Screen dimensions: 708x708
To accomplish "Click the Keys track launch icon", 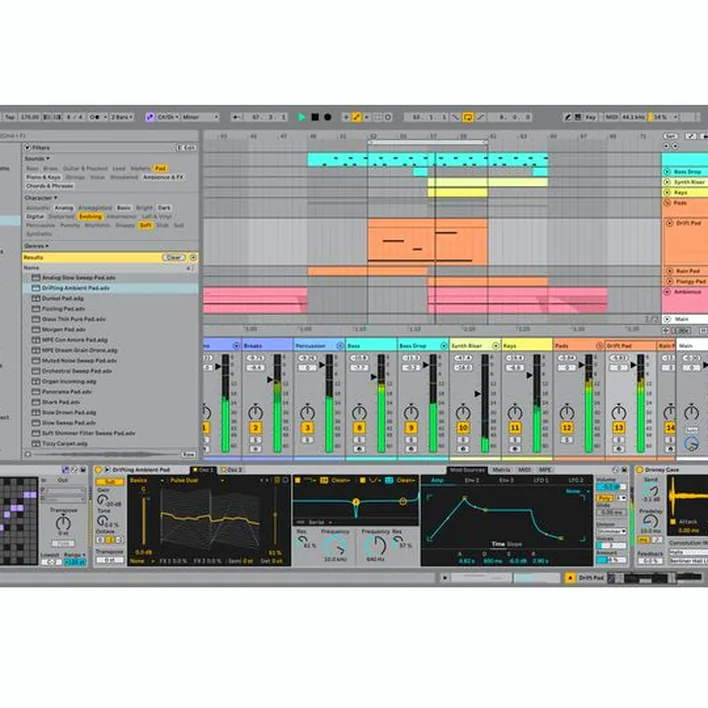I will pos(667,192).
